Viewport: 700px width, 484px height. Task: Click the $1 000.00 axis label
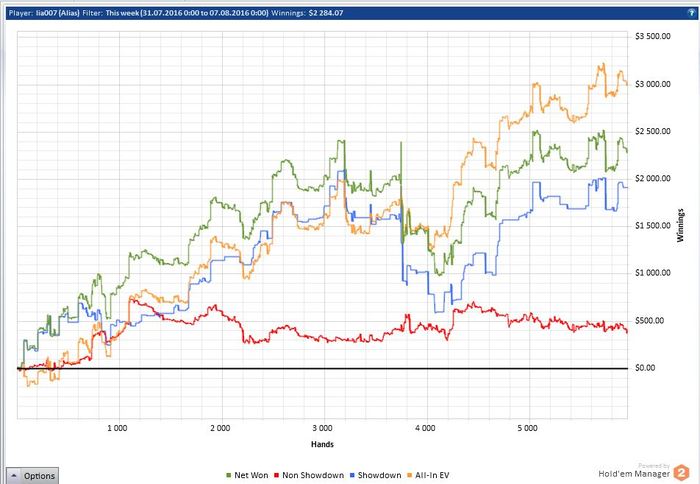pyautogui.click(x=653, y=273)
